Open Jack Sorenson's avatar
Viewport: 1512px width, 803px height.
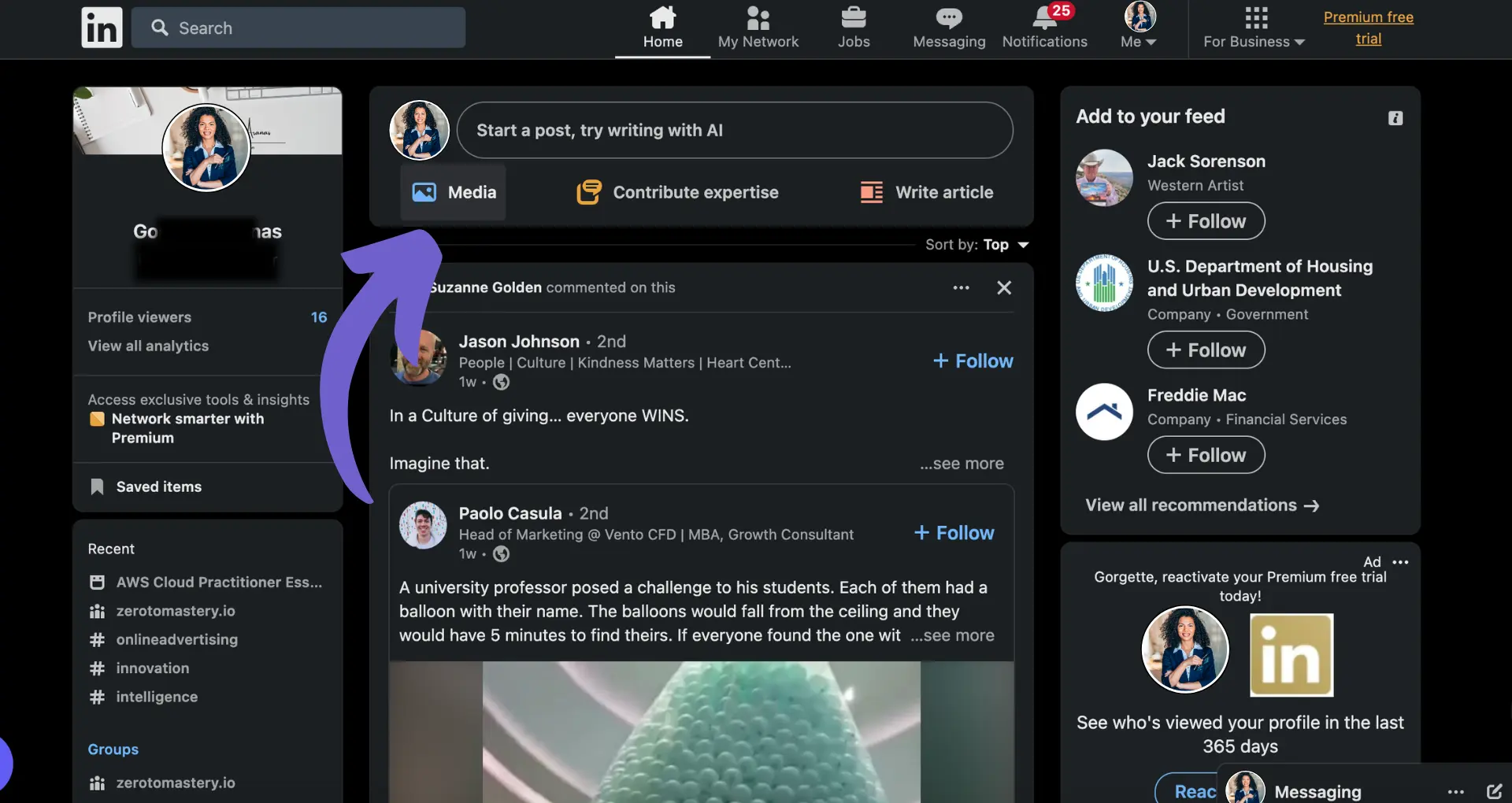pyautogui.click(x=1104, y=178)
